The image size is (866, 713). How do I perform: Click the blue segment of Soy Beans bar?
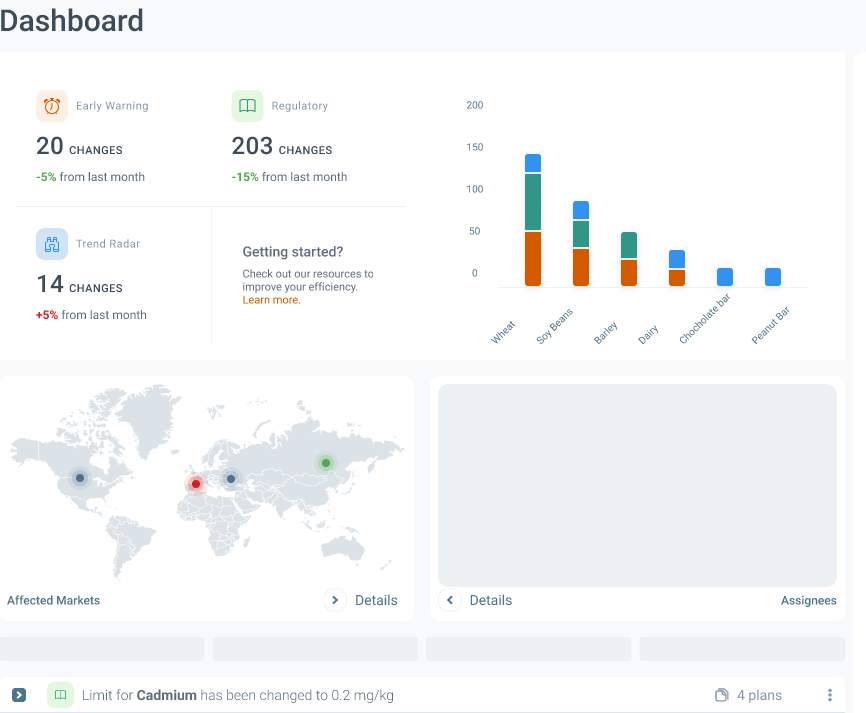pos(581,210)
